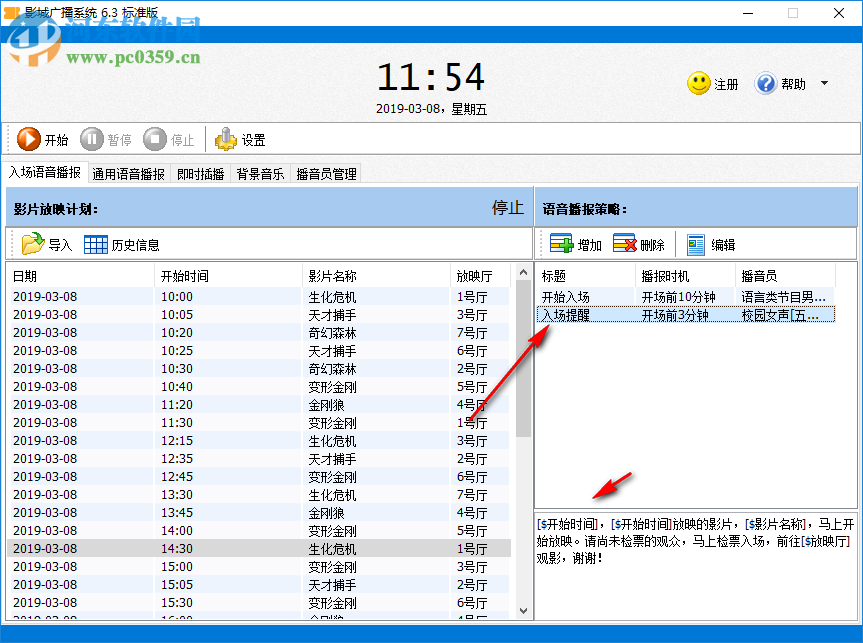Click the 帮助 (Help) question mark icon
Screen dimensions: 863x643
click(x=764, y=84)
